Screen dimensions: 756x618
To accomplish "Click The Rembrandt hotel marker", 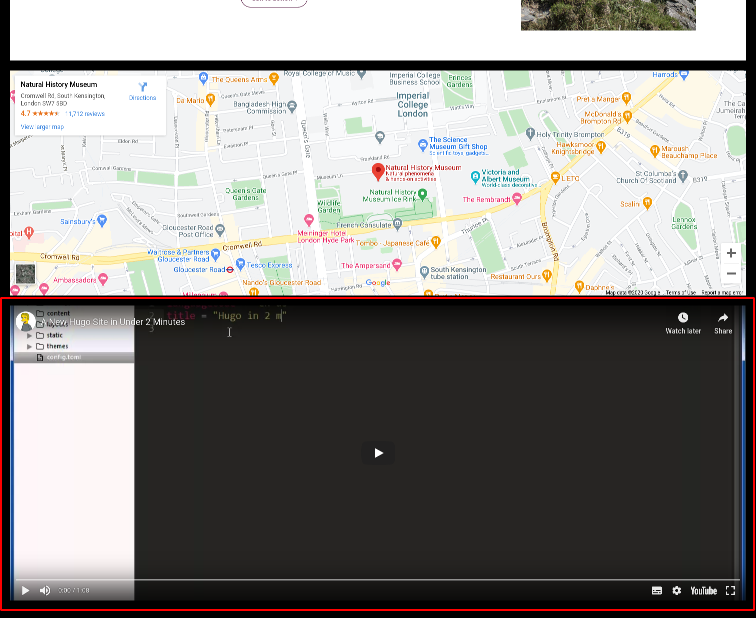I will (x=516, y=198).
